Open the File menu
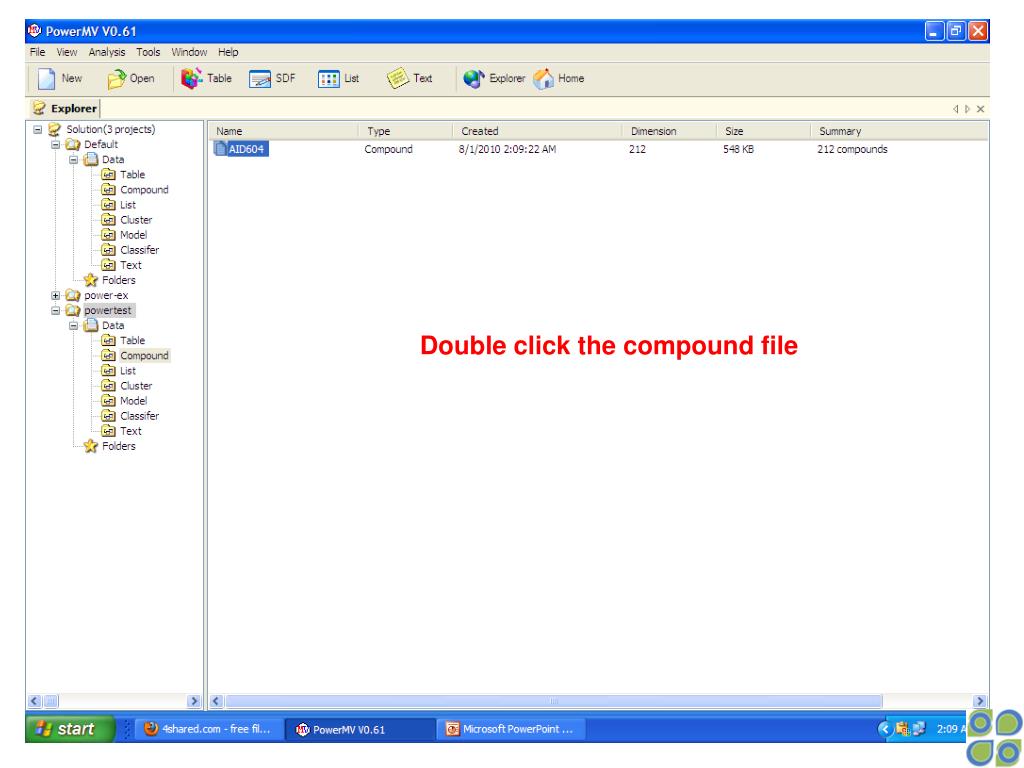 pyautogui.click(x=38, y=52)
